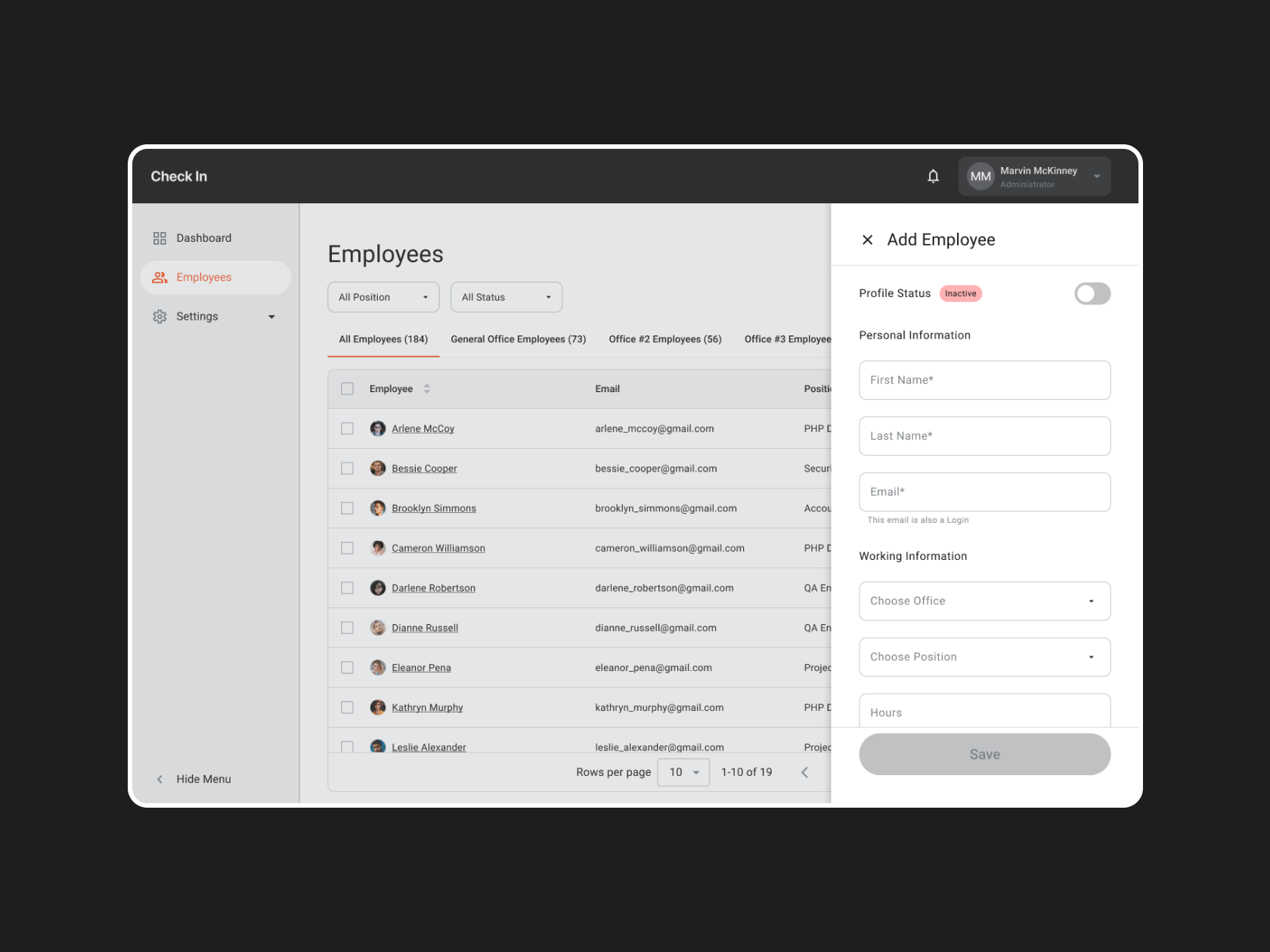Click email dianne_russell@gmail.com
This screenshot has width=1270, height=952.
[655, 628]
